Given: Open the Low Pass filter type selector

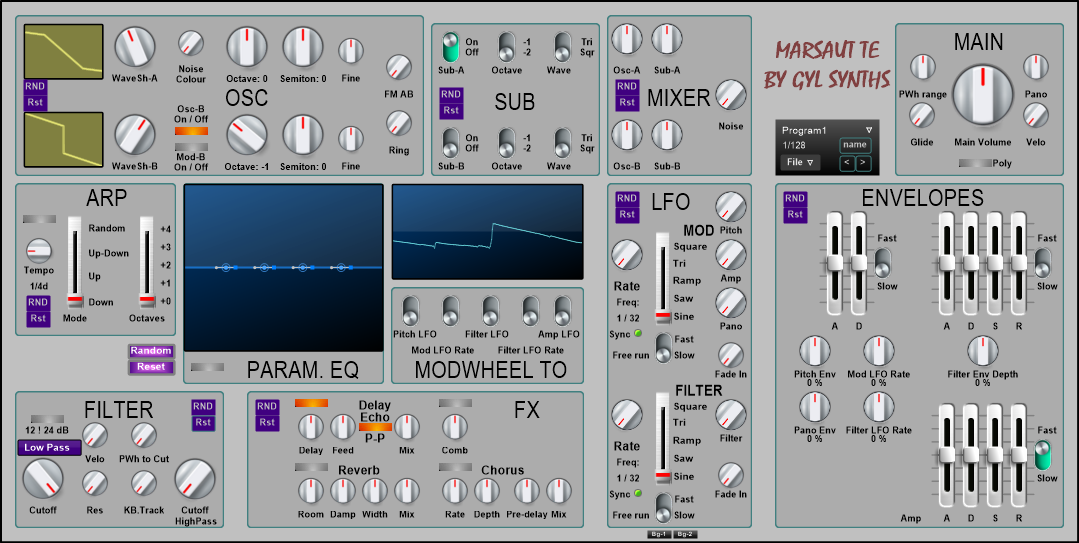Looking at the screenshot, I should tap(48, 448).
